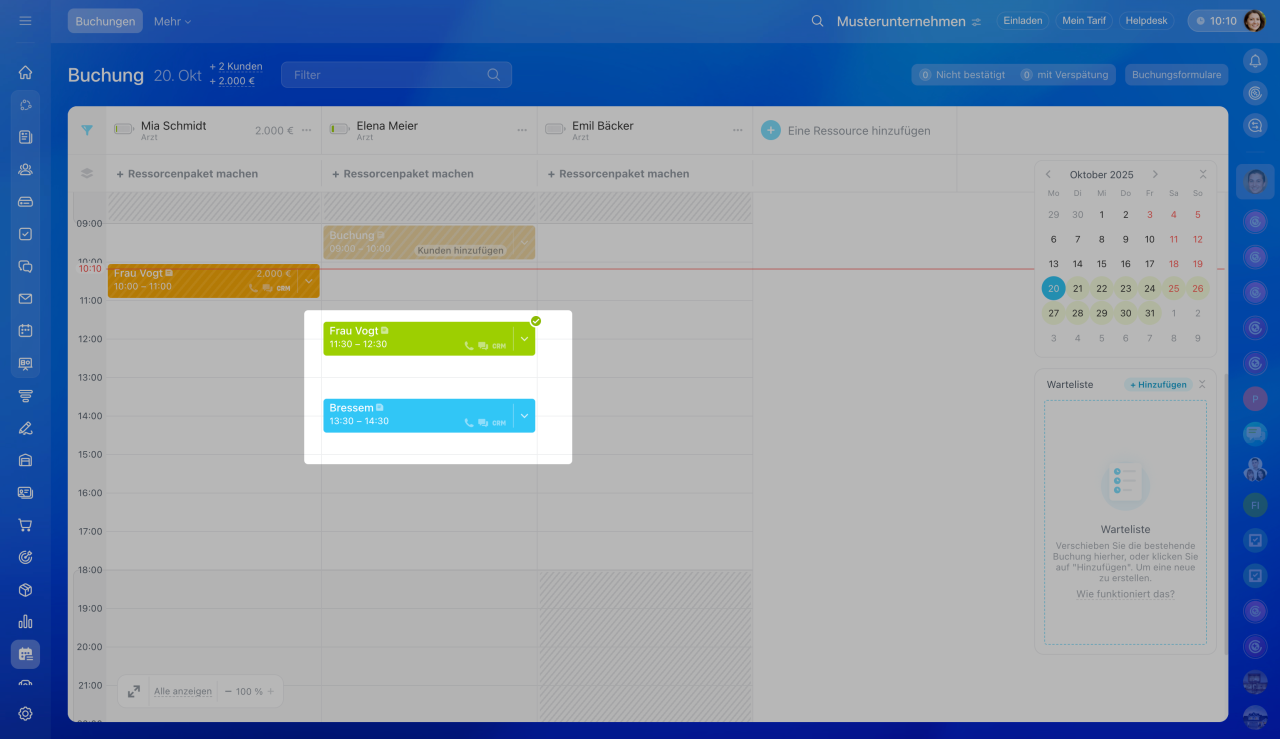Open the funnel icon in left sidebar
This screenshot has height=739, width=1280.
tap(25, 395)
